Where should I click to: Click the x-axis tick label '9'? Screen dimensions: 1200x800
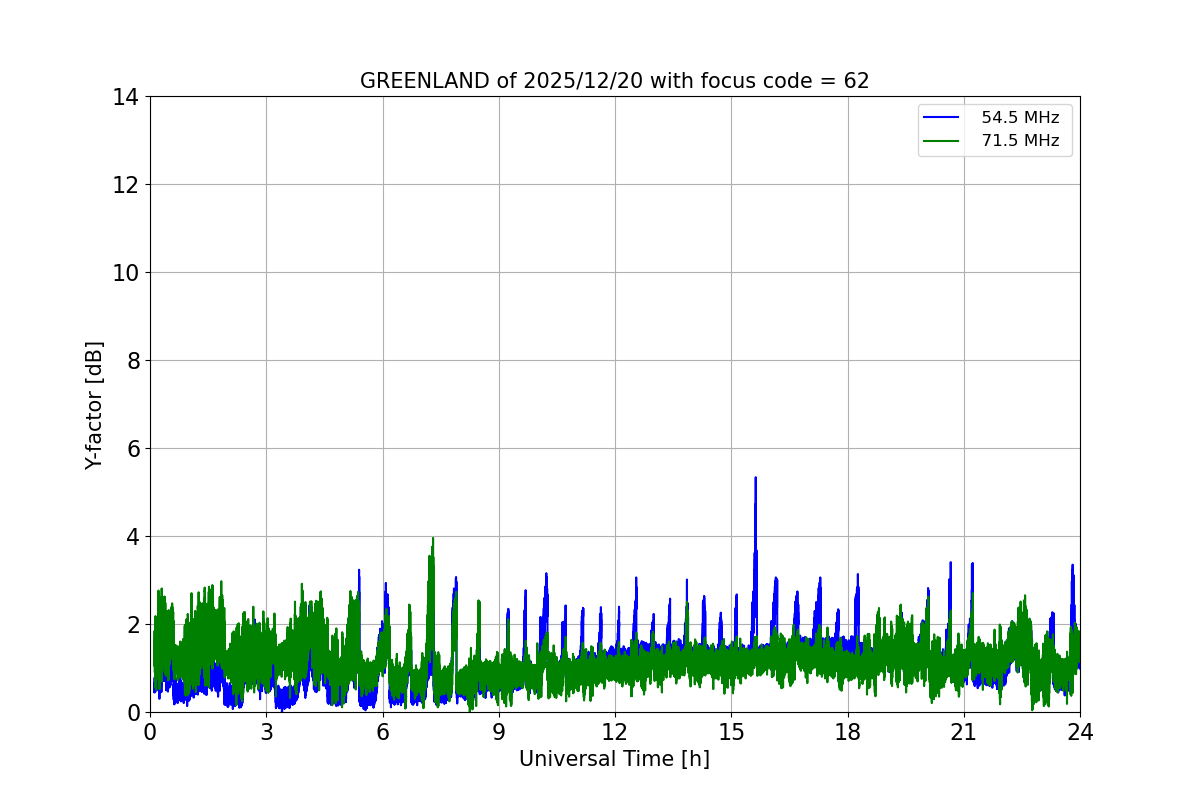coord(499,732)
